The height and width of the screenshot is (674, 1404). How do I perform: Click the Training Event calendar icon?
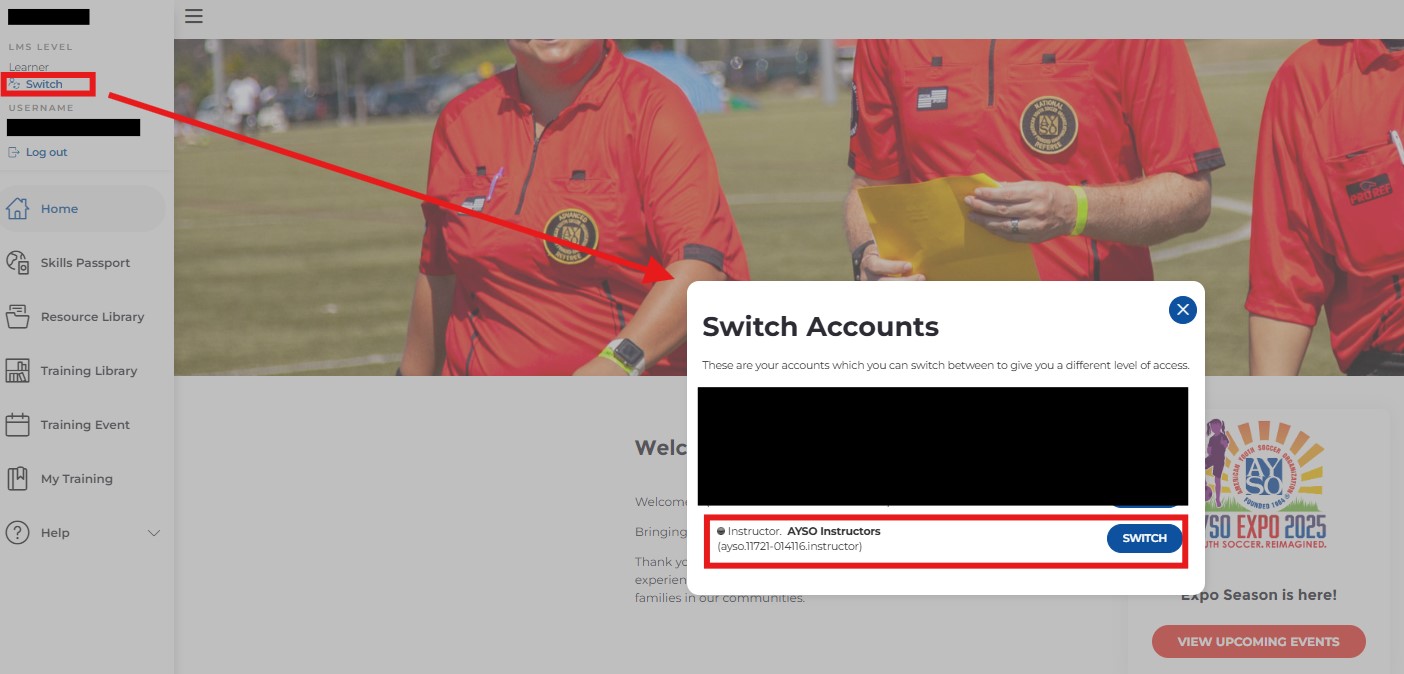18,425
